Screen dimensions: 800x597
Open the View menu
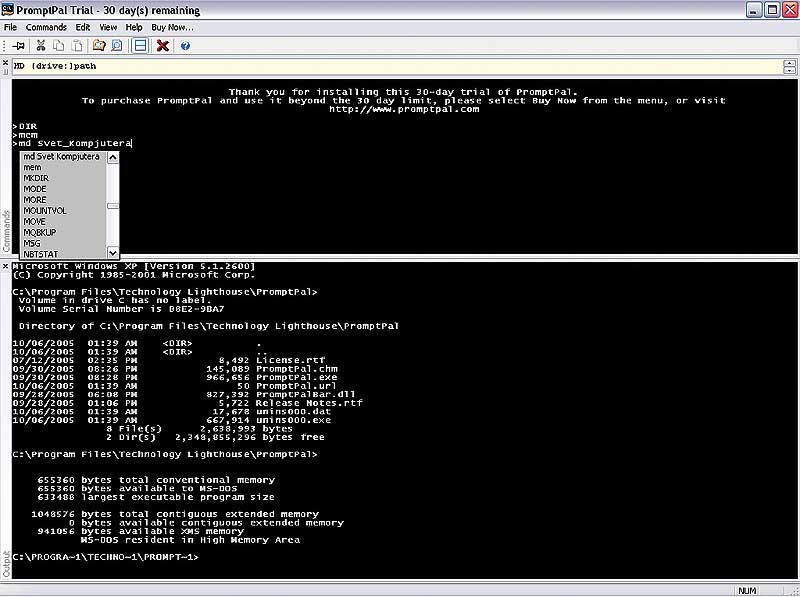[x=108, y=28]
